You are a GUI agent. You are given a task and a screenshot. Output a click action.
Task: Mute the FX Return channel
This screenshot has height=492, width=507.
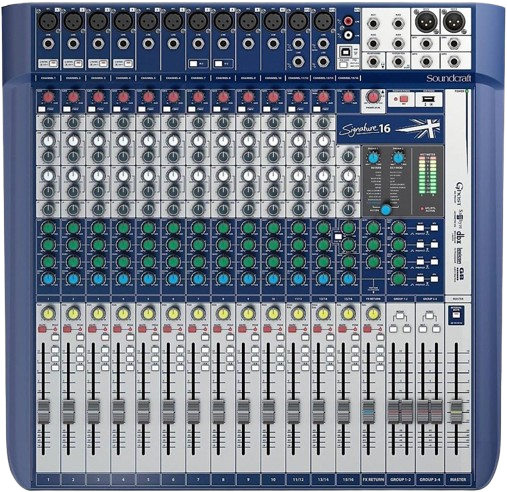367,329
